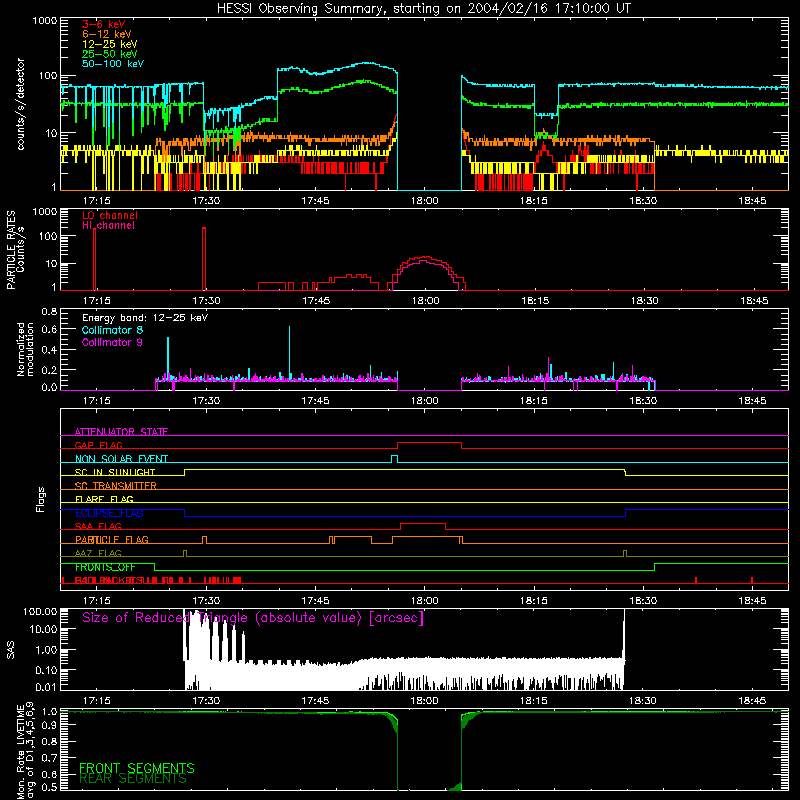
Task: Select the 6-12 keV orange legend label
Action: (107, 34)
